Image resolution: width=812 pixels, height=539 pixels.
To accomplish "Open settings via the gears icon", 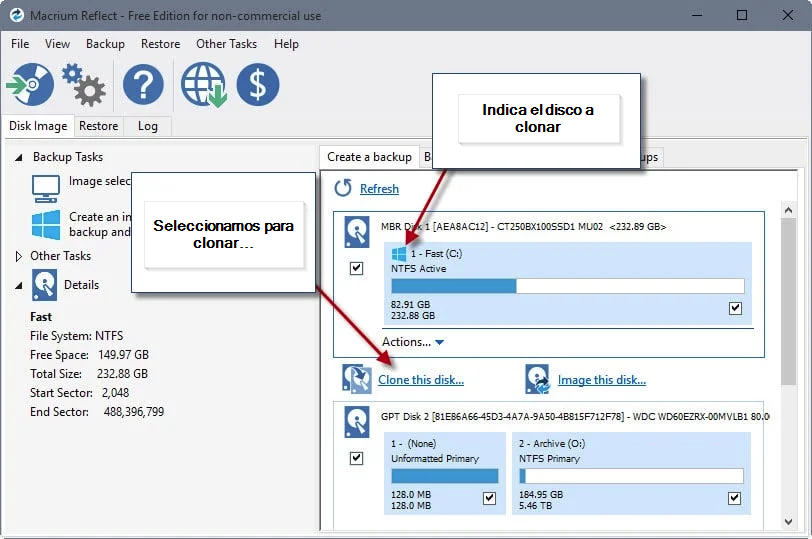I will pos(84,84).
